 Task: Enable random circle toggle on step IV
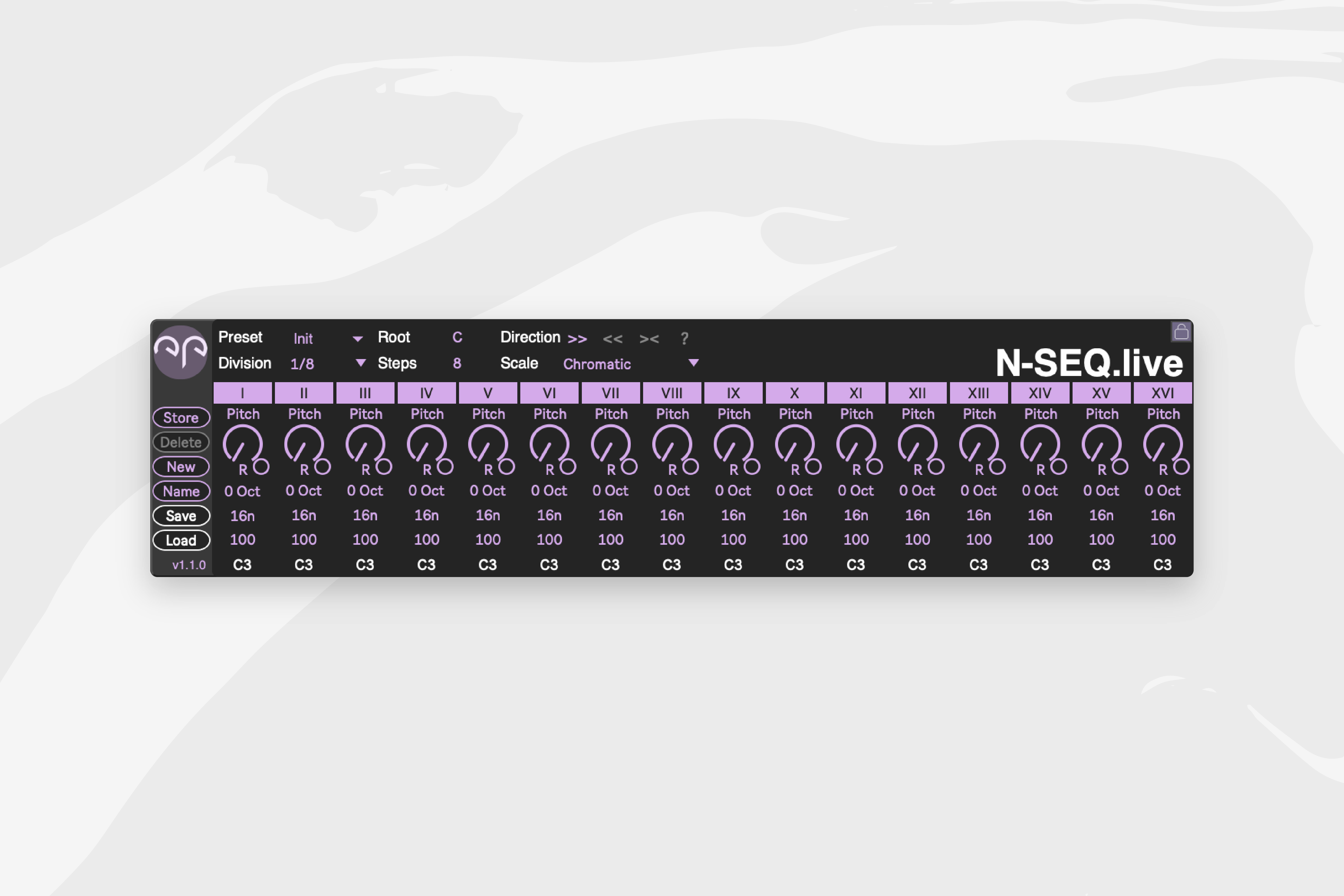[x=445, y=467]
